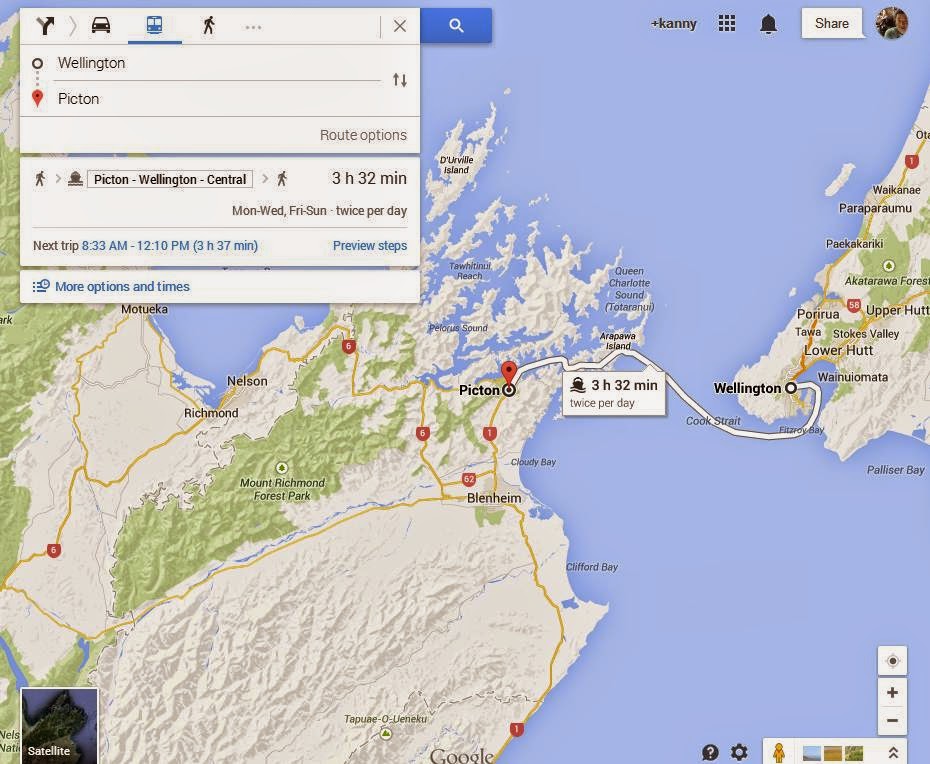Click the directions route icon
Image resolution: width=930 pixels, height=764 pixels.
[x=45, y=25]
